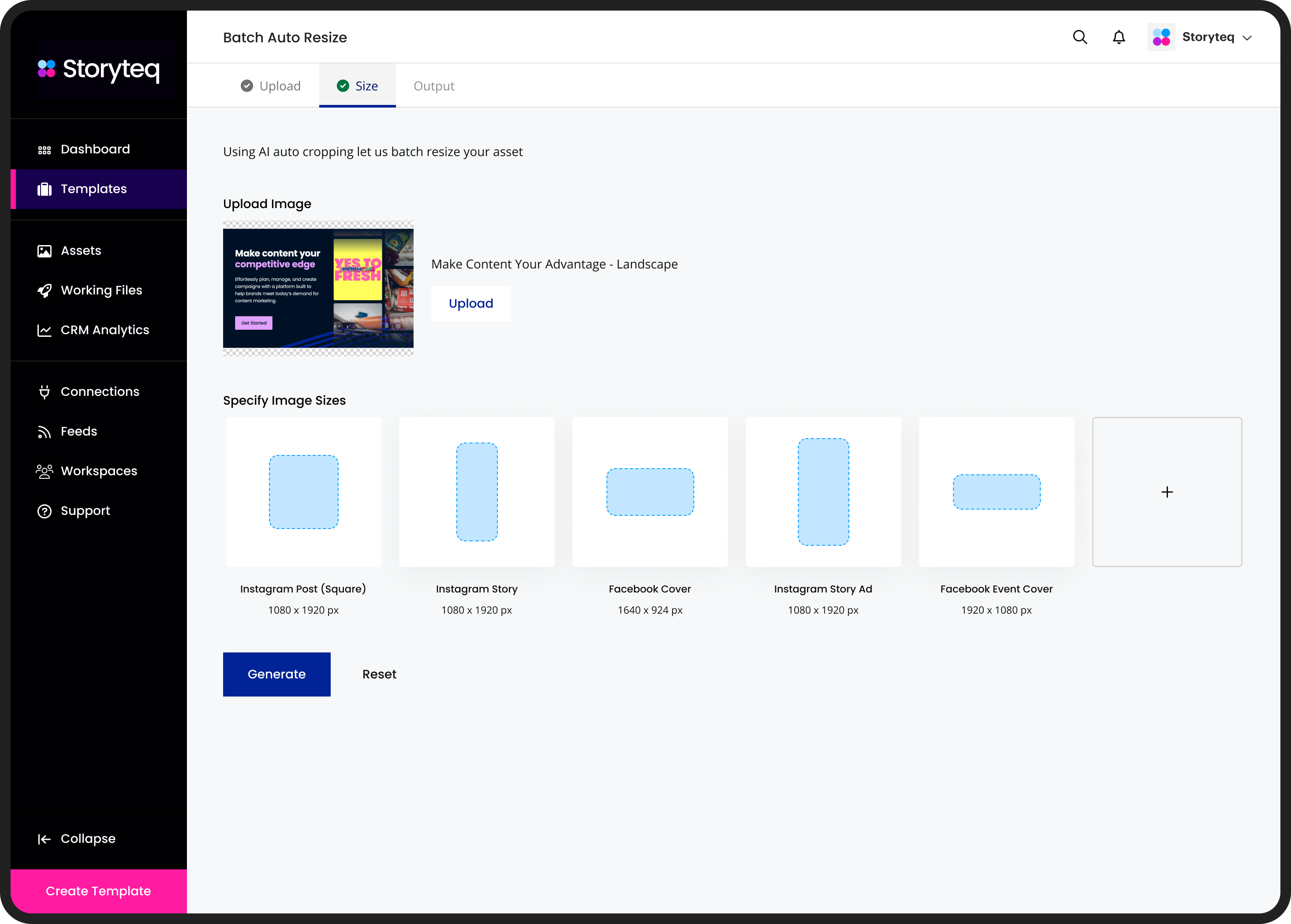Deselect the Instagram Story Ad size
1291x924 pixels.
click(823, 492)
